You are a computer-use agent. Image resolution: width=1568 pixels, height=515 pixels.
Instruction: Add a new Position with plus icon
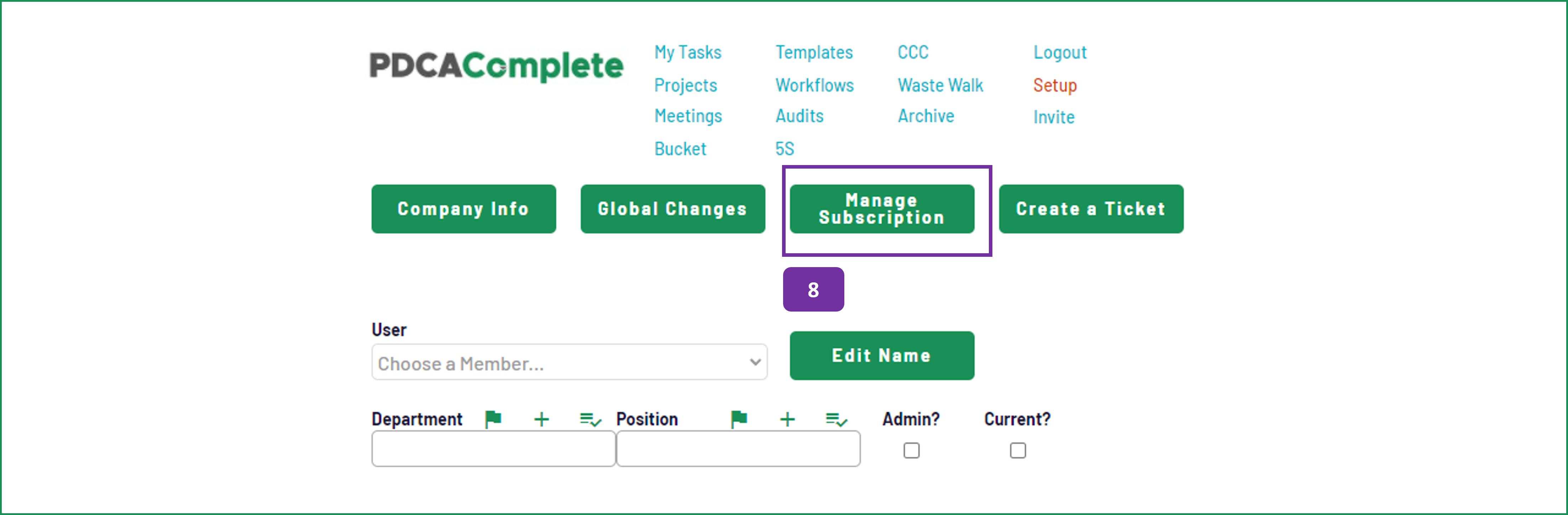[787, 419]
